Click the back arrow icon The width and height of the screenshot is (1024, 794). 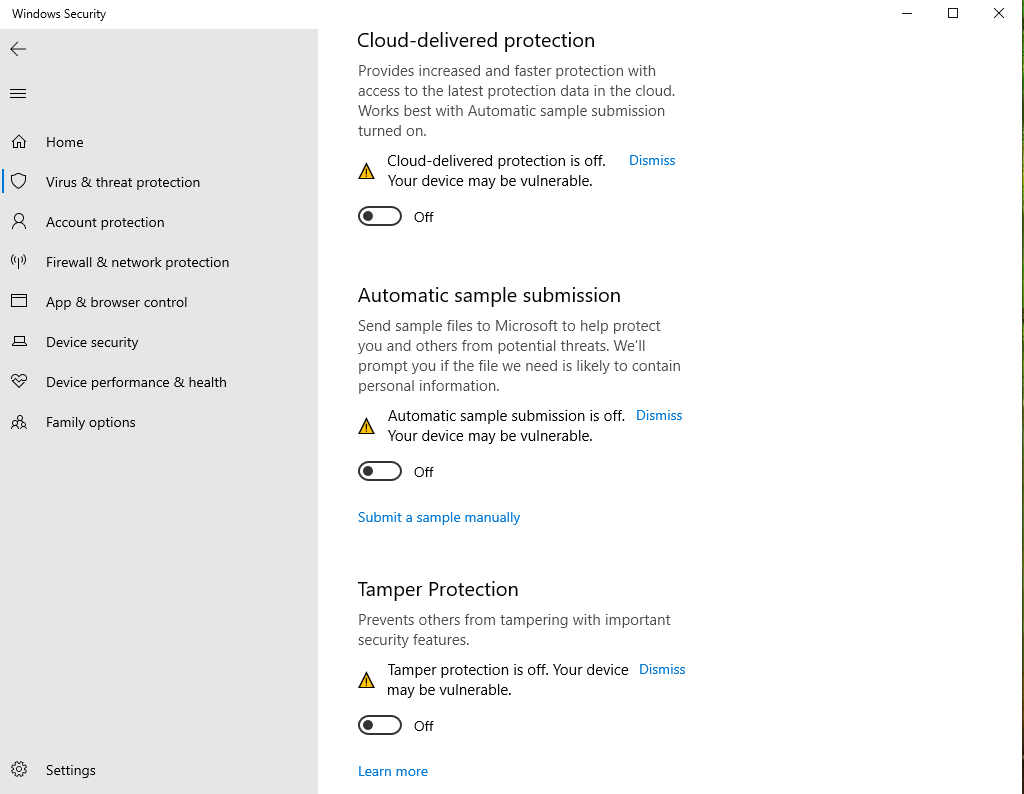(x=18, y=49)
